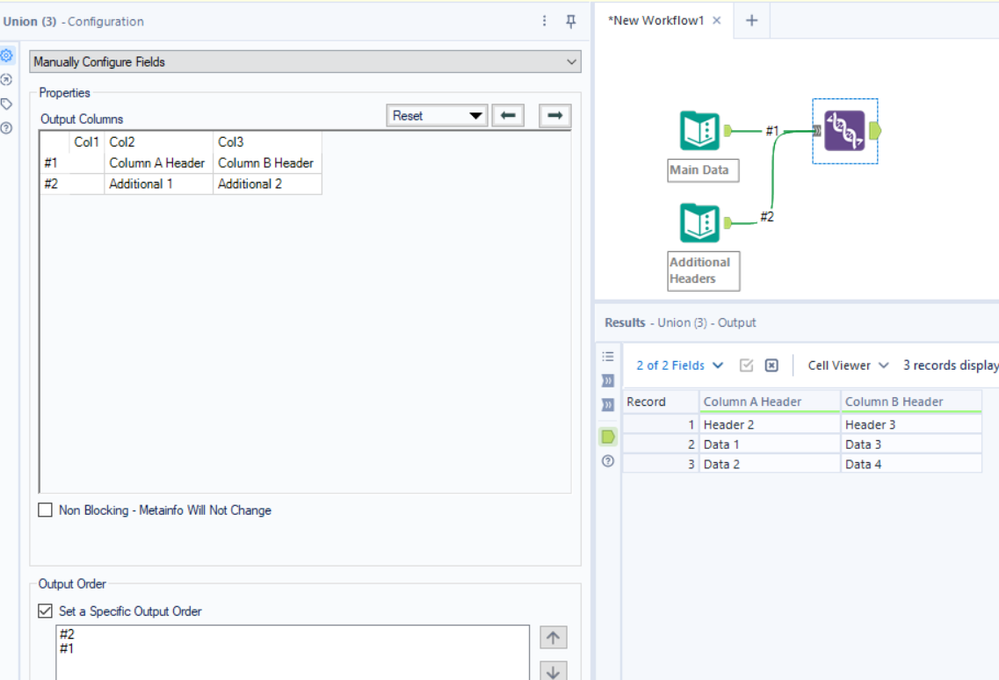Click the Union tool output anchor
999x680 pixels.
click(x=875, y=131)
